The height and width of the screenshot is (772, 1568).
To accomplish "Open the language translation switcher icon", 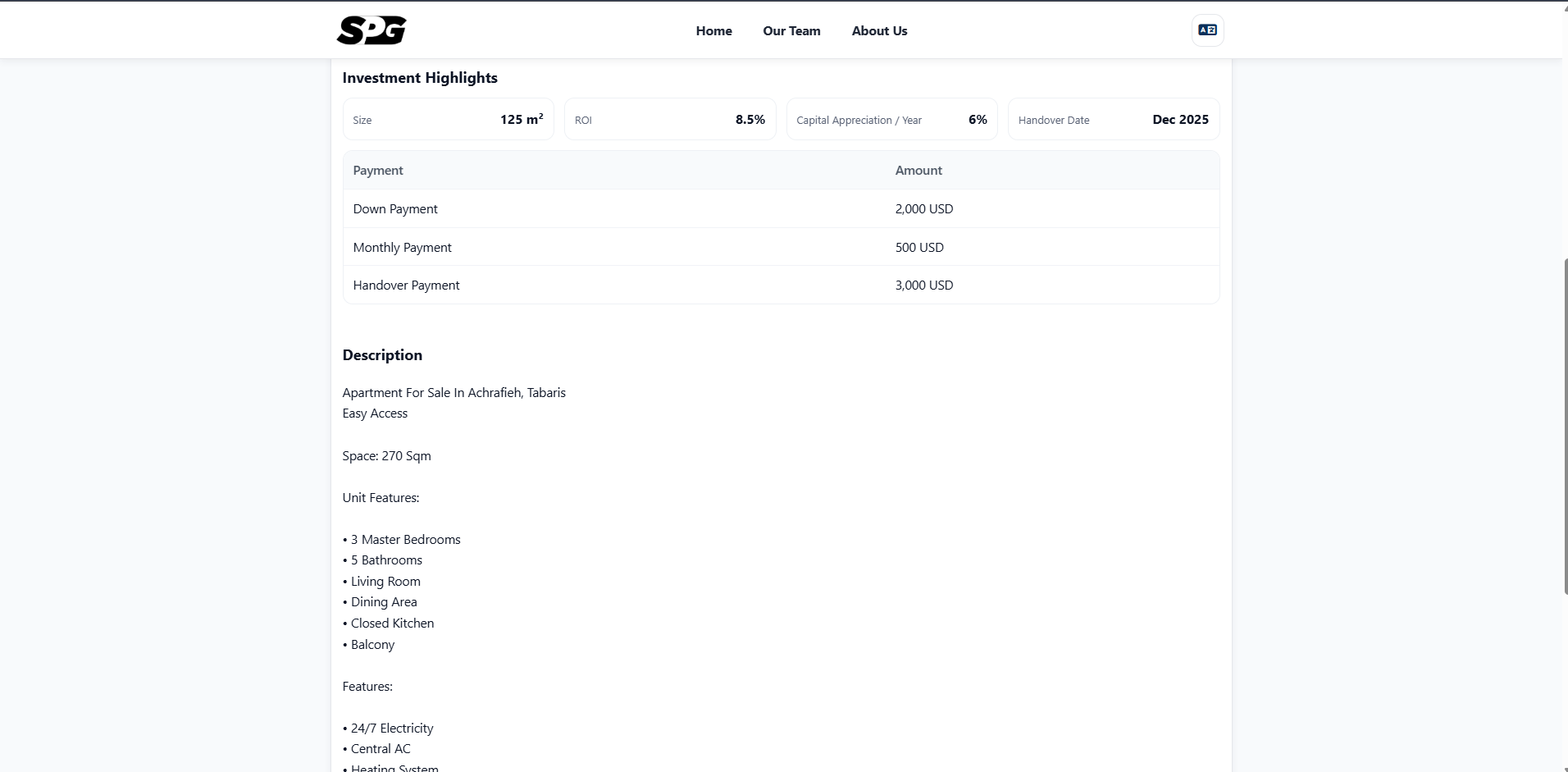I will coord(1207,30).
